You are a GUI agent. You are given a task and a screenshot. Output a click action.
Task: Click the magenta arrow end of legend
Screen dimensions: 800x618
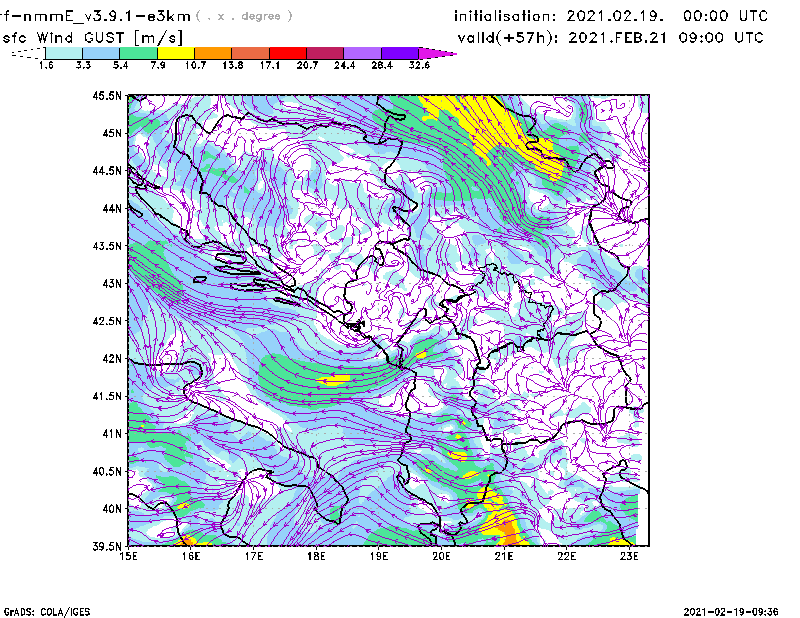(437, 53)
